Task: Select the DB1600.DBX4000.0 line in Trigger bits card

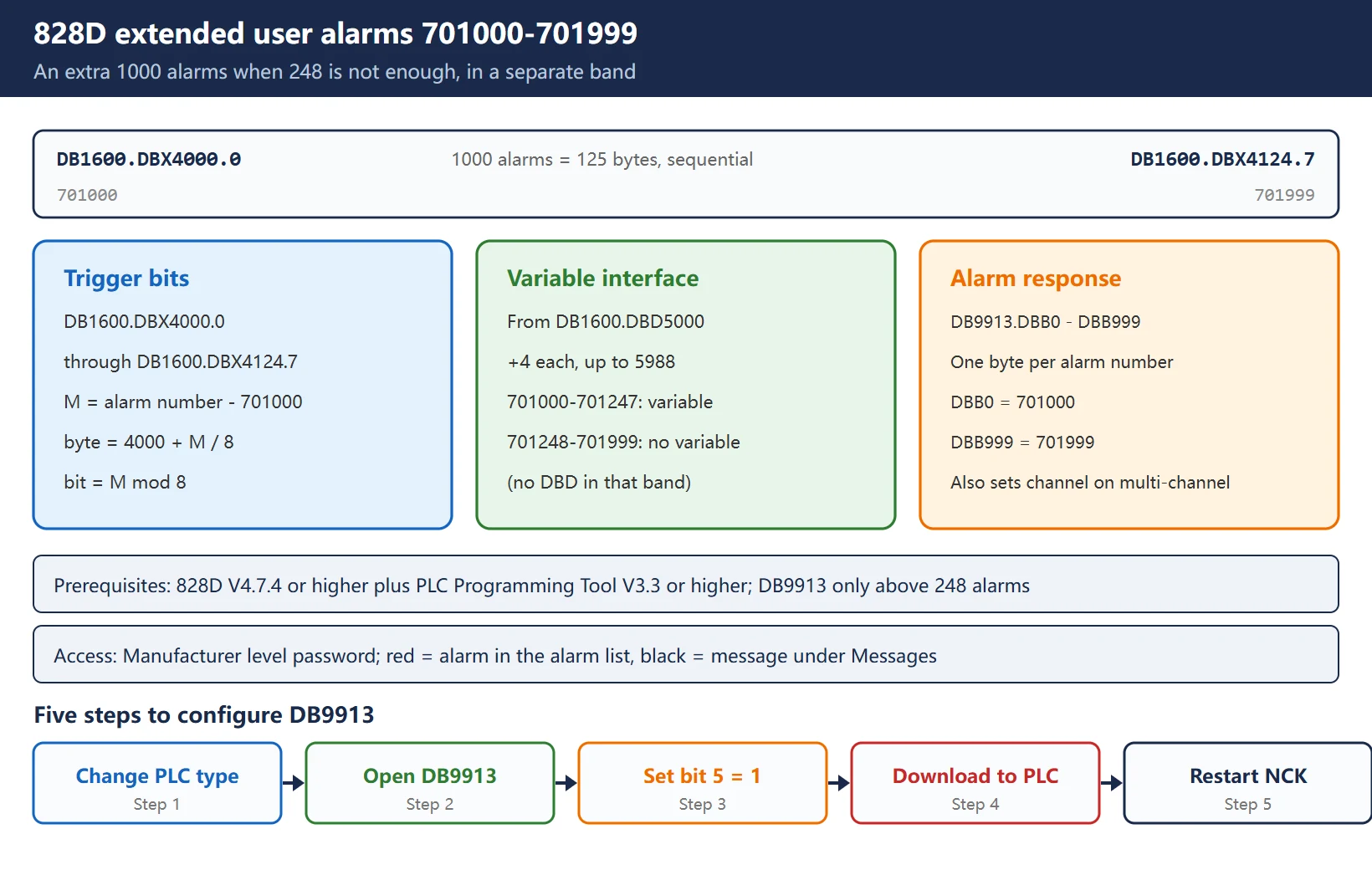Action: point(144,321)
